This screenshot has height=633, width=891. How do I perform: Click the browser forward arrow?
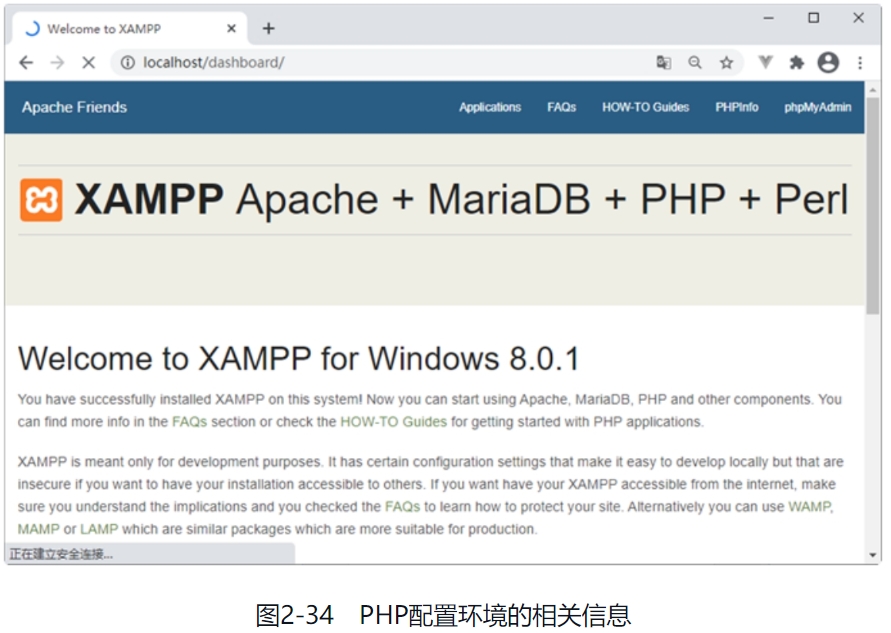pos(57,63)
